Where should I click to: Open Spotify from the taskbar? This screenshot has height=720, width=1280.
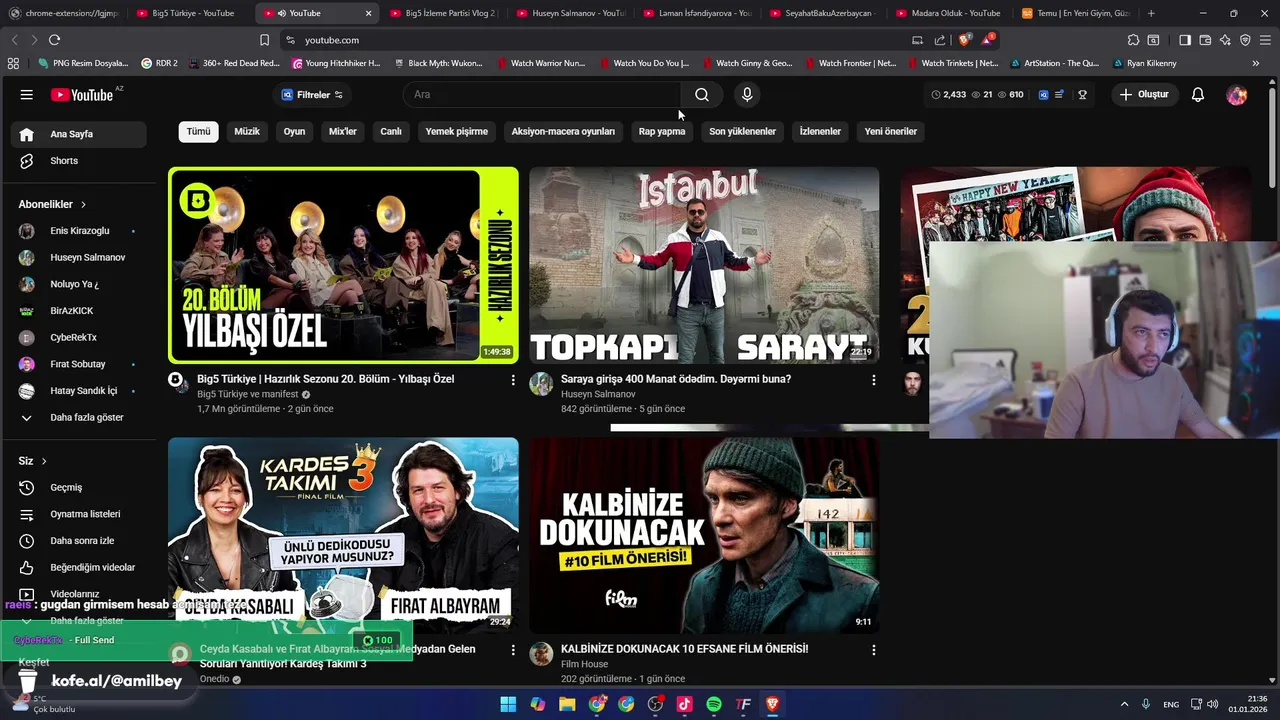(714, 704)
